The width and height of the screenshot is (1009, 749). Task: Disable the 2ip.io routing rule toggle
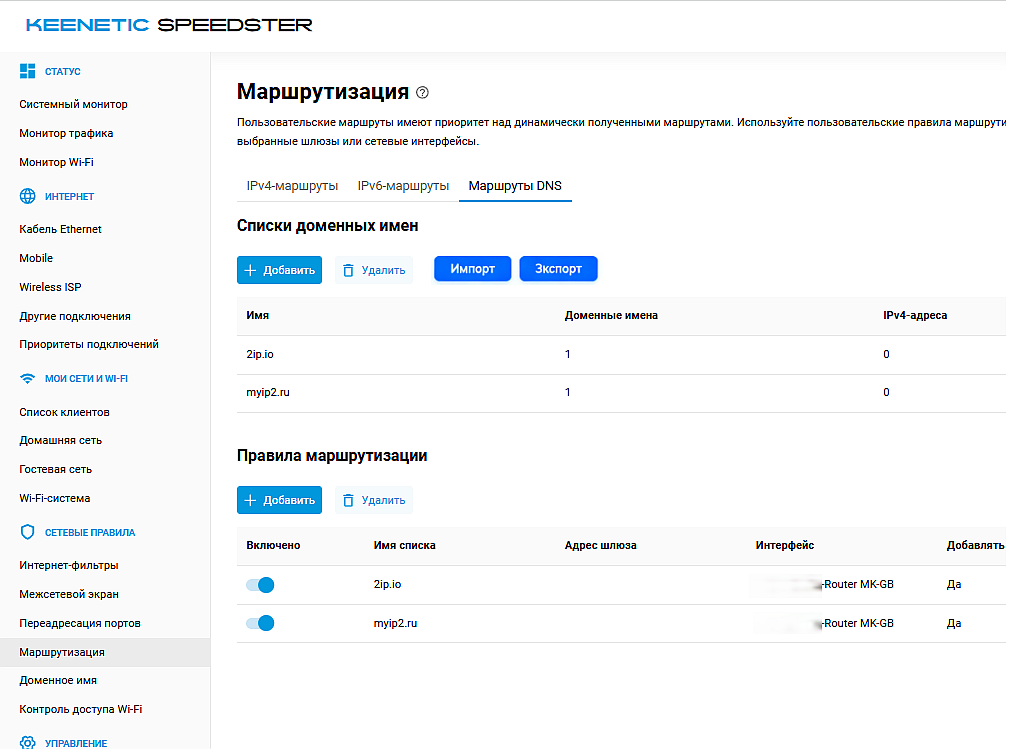pyautogui.click(x=261, y=585)
